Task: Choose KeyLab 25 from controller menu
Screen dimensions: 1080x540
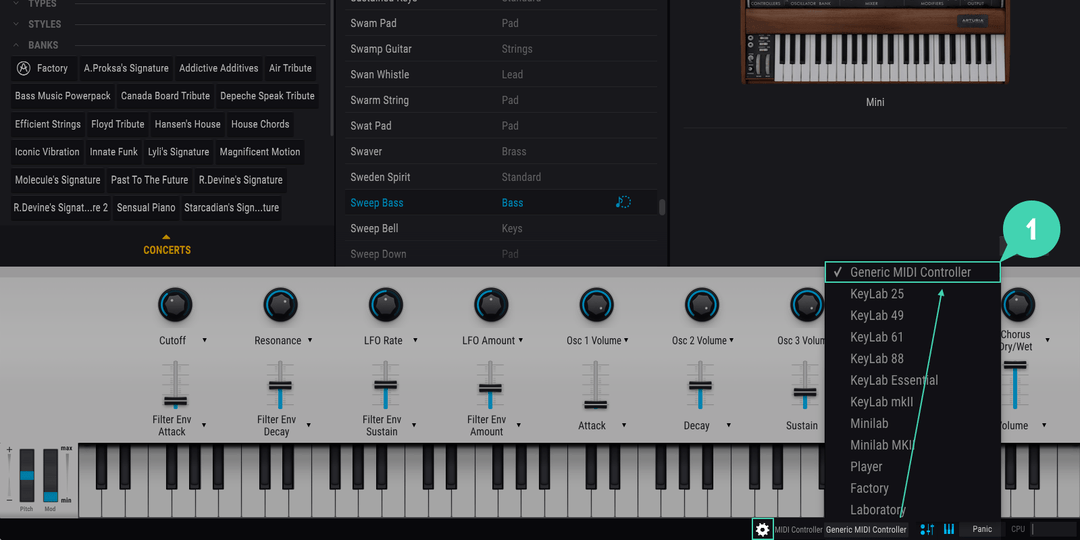Action: coord(913,294)
